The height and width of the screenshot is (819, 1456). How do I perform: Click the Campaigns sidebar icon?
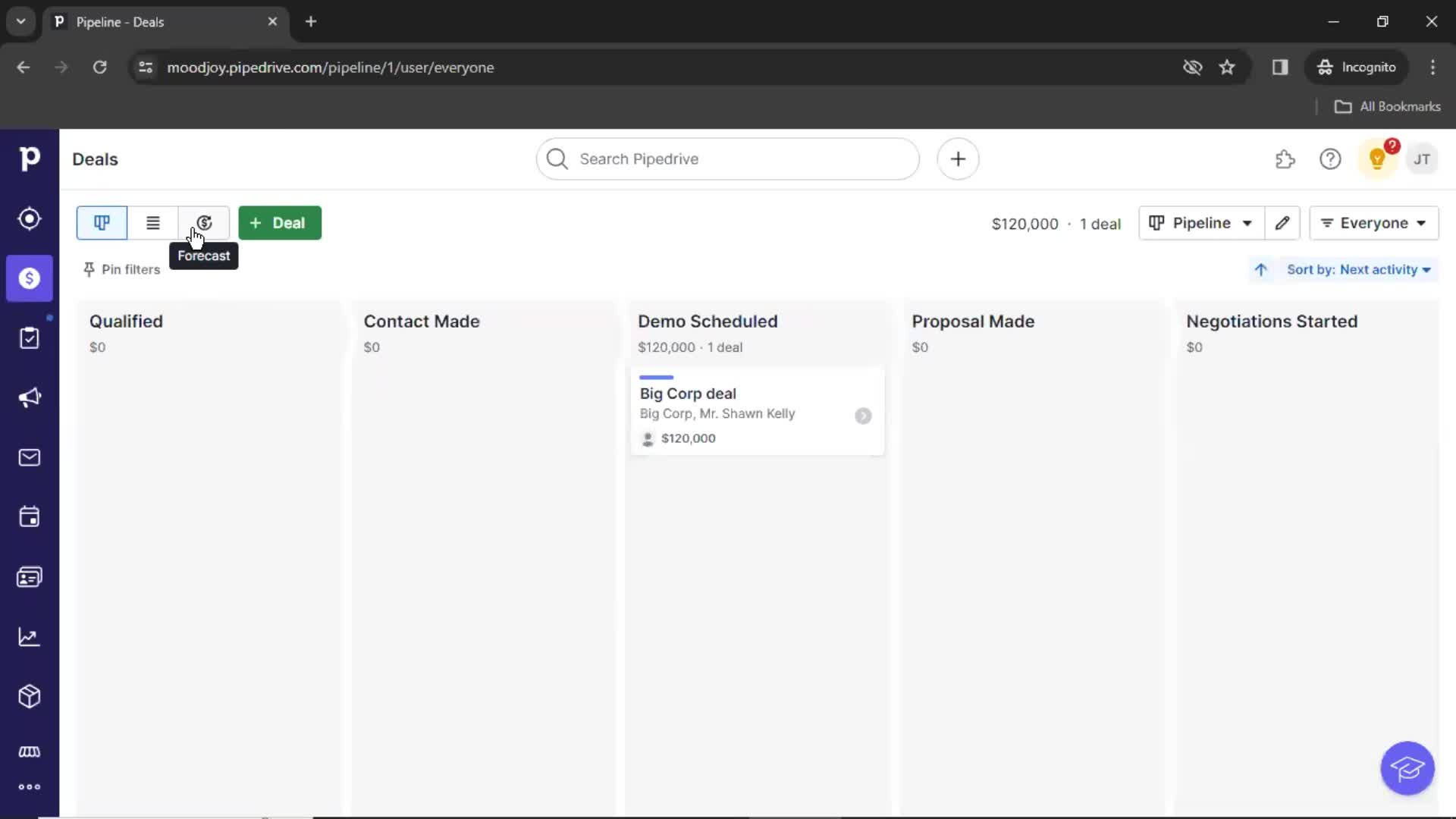click(x=29, y=398)
